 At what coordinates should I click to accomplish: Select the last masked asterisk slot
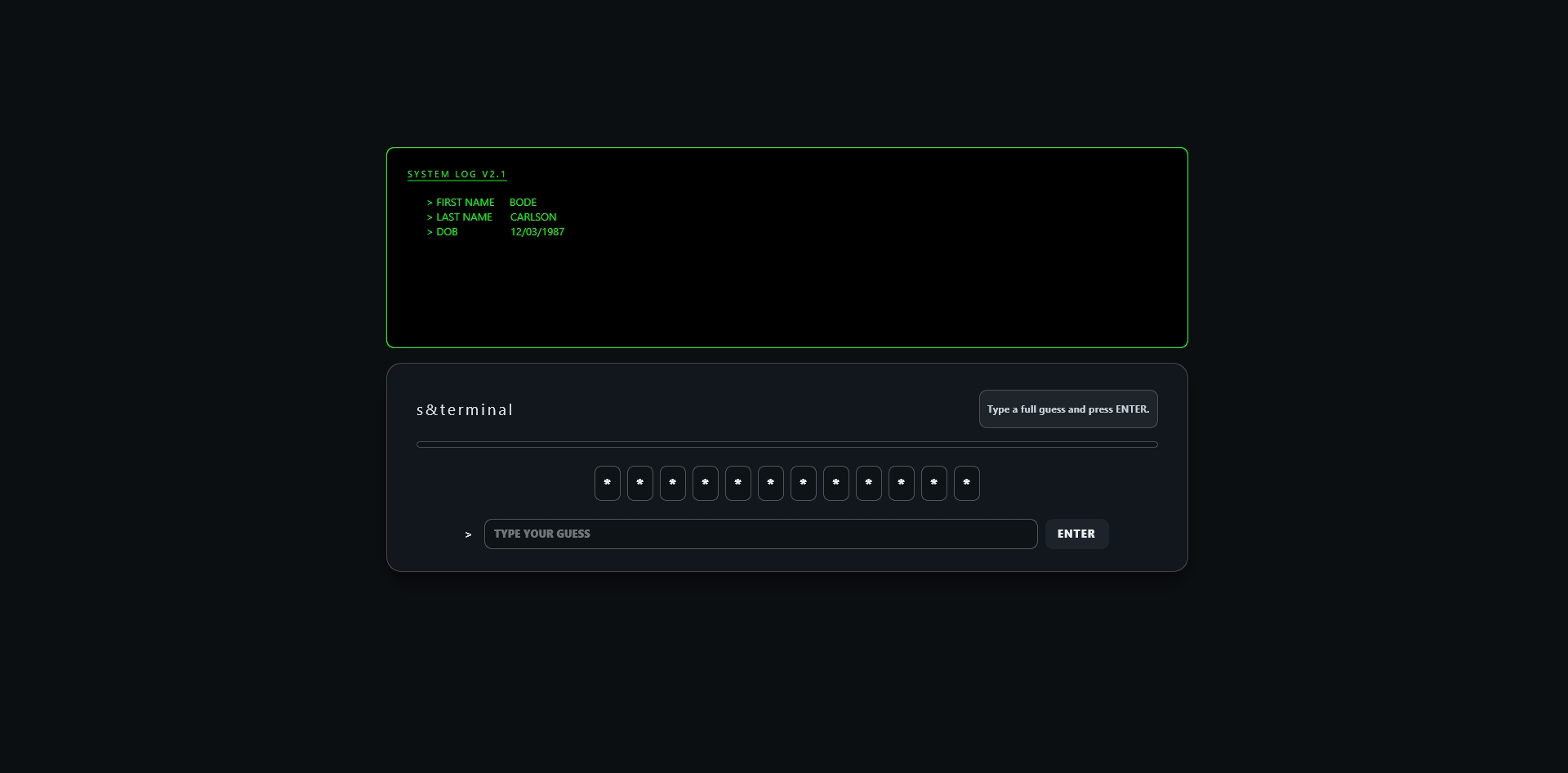pyautogui.click(x=966, y=483)
